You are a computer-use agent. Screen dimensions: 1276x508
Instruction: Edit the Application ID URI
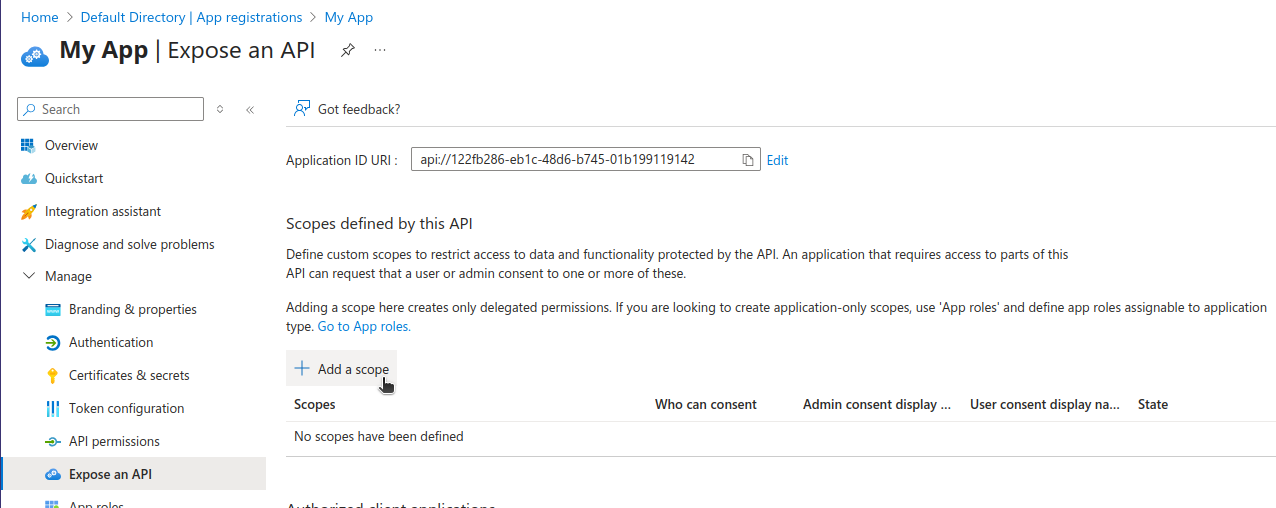tap(777, 160)
